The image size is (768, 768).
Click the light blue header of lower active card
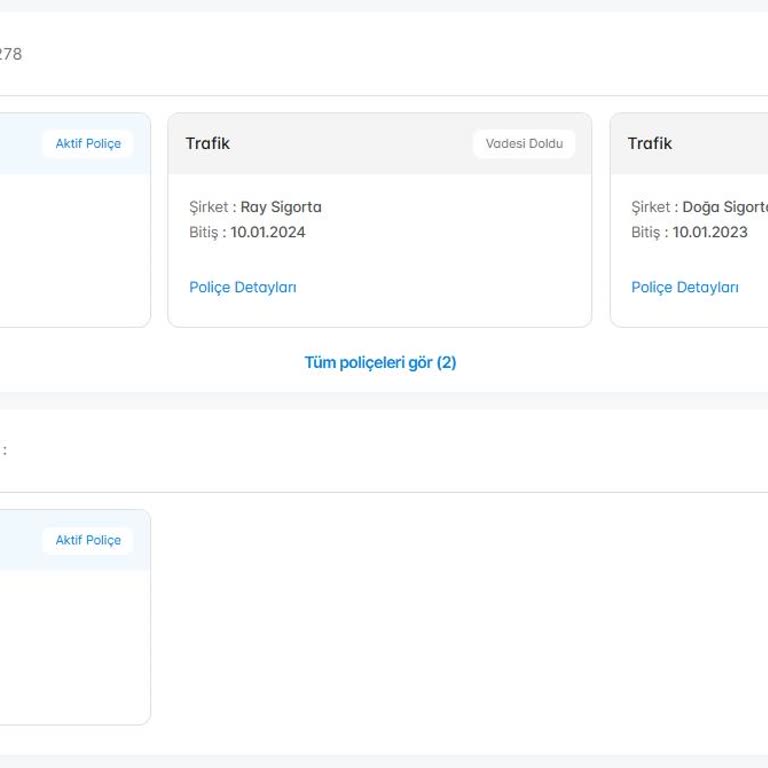point(20,540)
